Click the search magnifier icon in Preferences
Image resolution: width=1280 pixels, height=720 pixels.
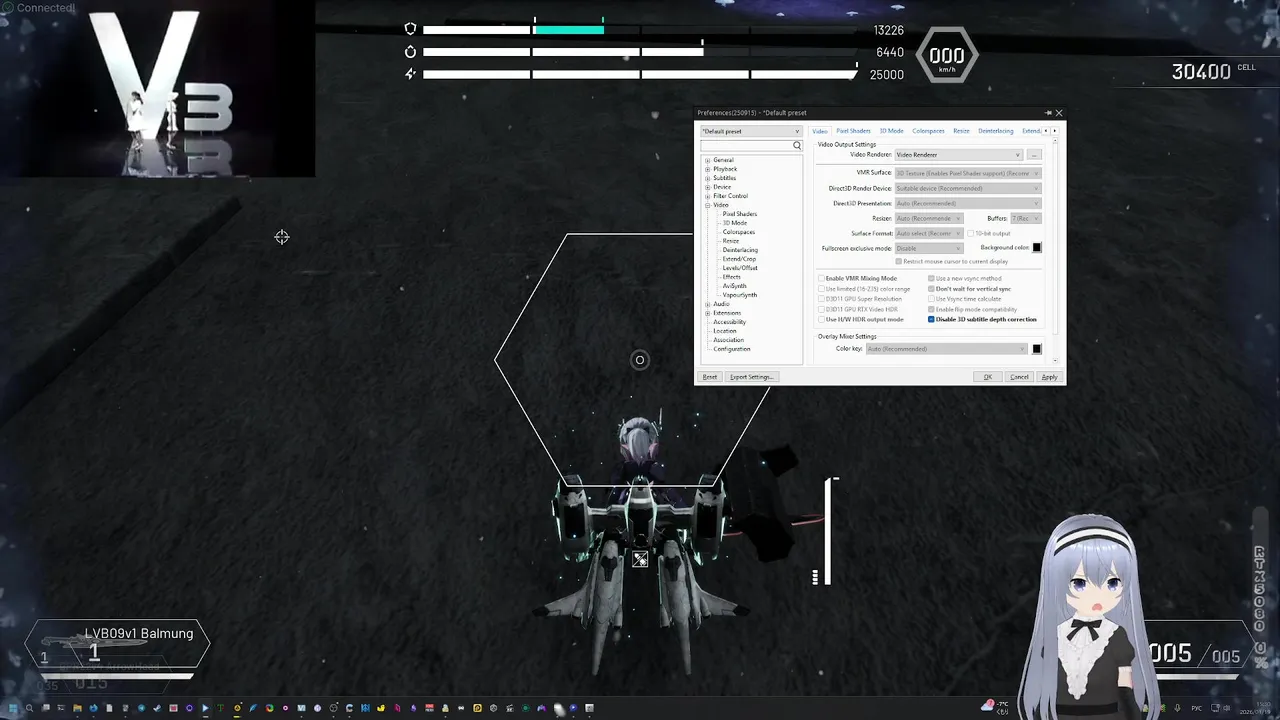[x=797, y=145]
